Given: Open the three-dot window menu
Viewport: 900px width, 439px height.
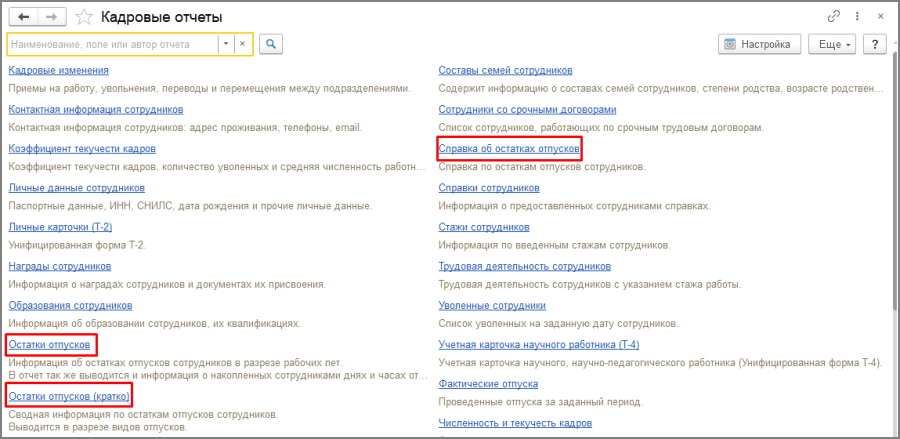Looking at the screenshot, I should tap(858, 17).
